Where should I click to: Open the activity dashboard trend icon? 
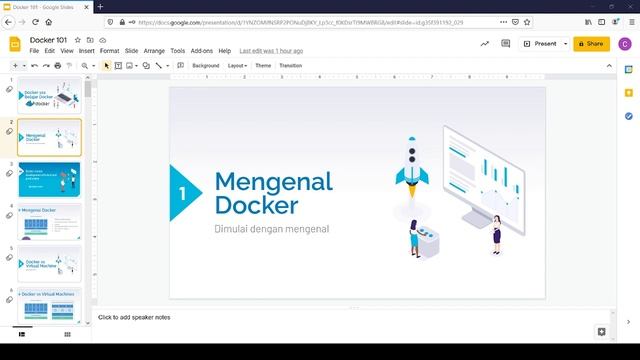(484, 44)
